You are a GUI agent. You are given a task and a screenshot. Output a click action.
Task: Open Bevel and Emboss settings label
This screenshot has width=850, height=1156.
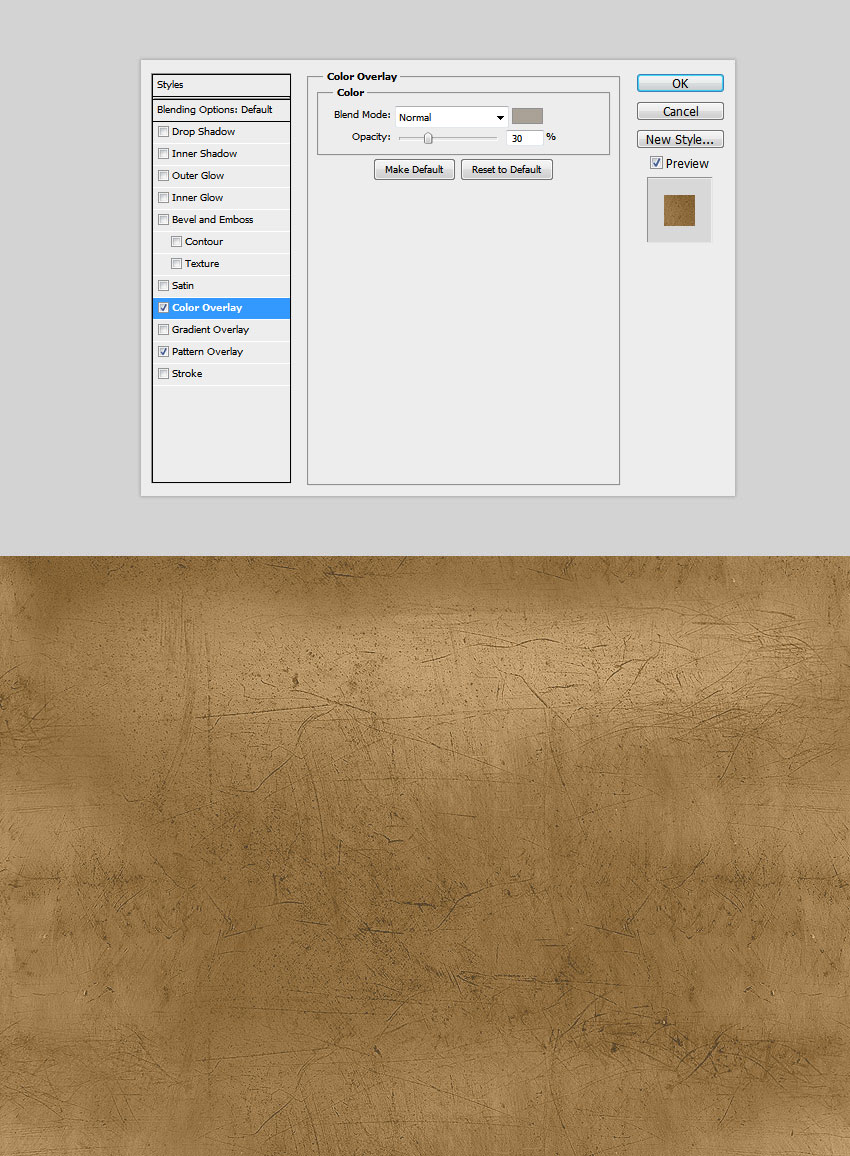pyautogui.click(x=212, y=220)
